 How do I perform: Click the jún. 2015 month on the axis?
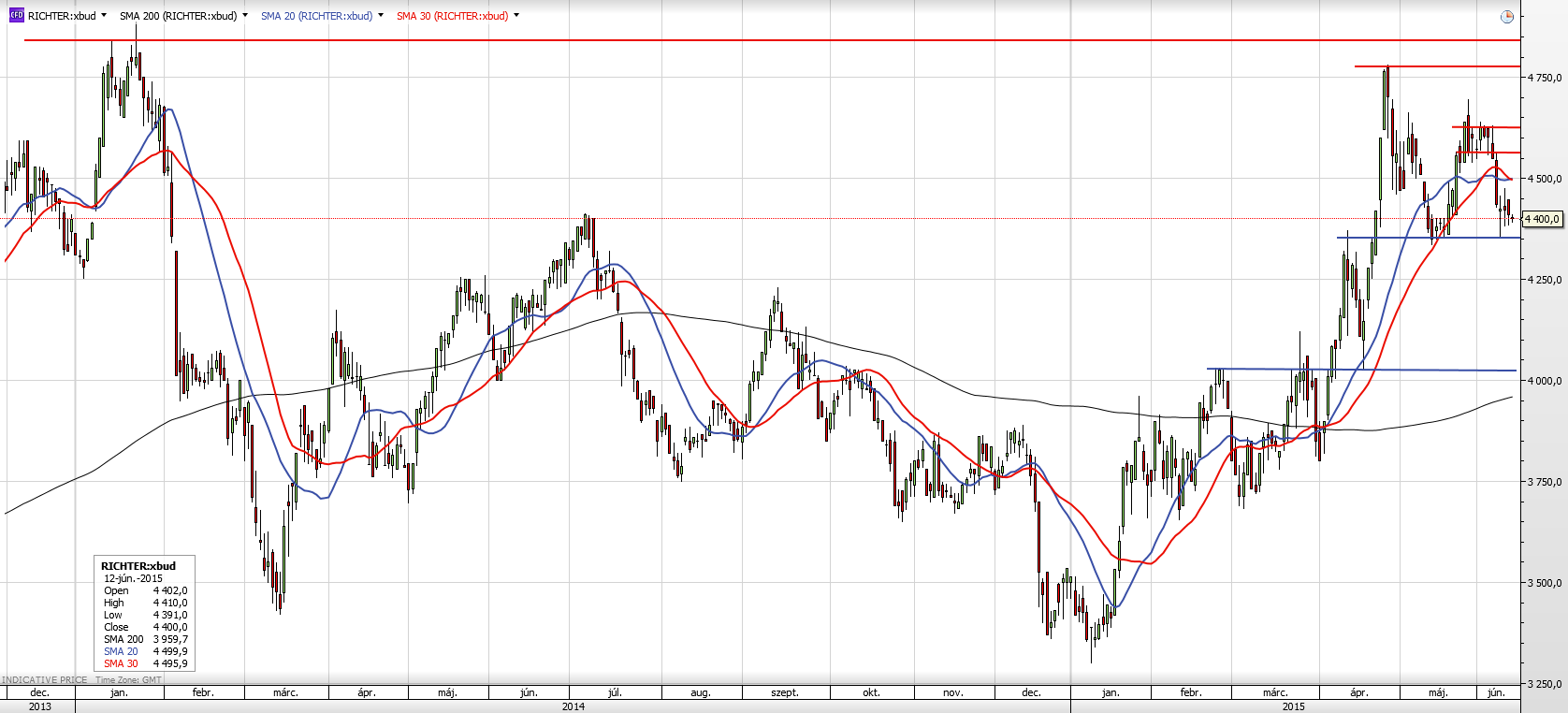(x=1496, y=692)
